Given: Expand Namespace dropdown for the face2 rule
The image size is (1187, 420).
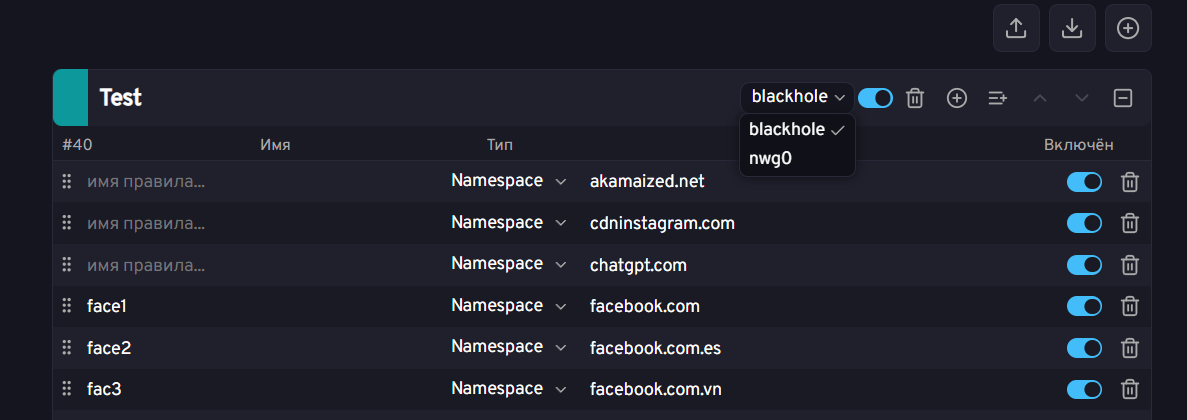Looking at the screenshot, I should tap(508, 348).
